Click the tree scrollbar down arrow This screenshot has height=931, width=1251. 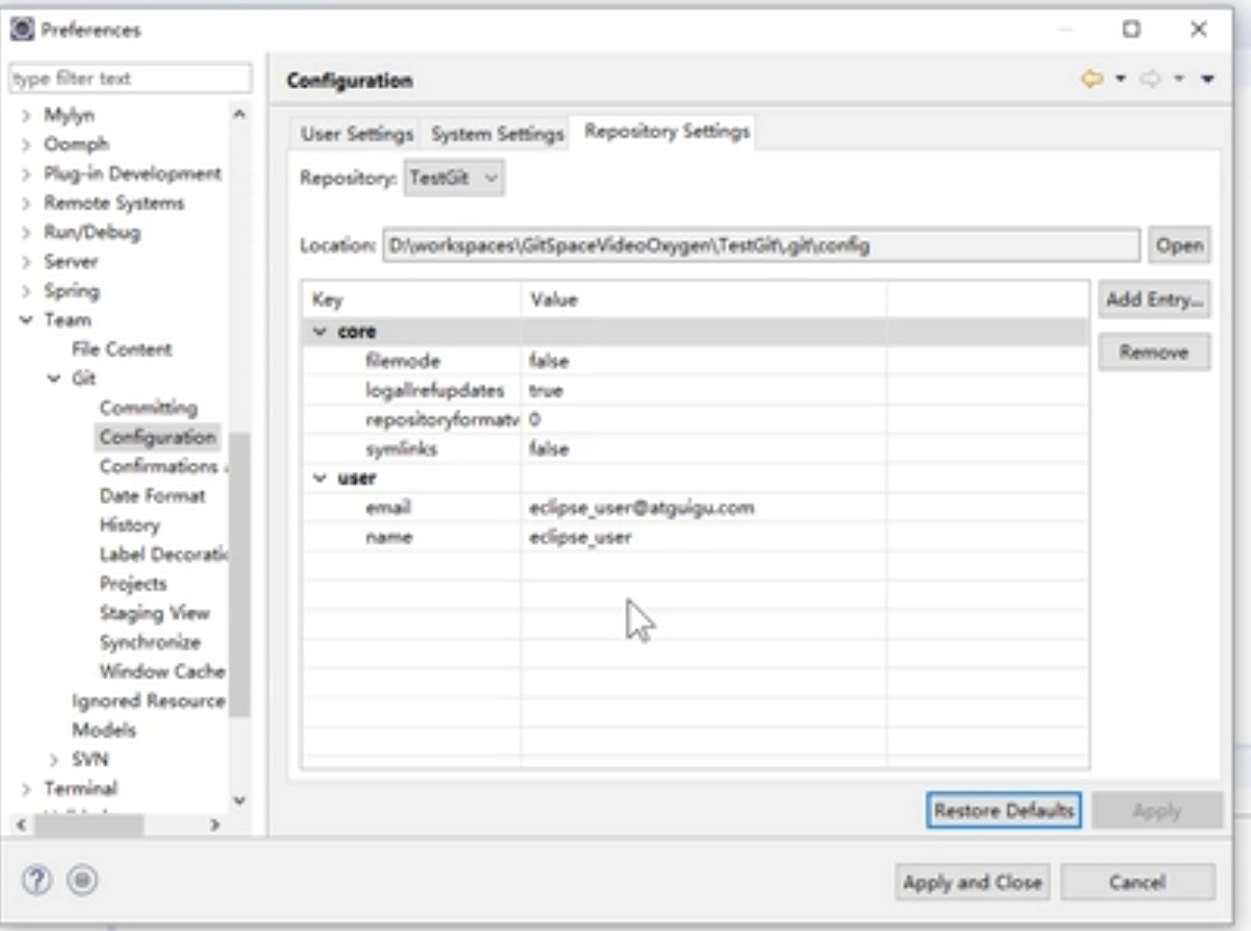click(x=239, y=800)
